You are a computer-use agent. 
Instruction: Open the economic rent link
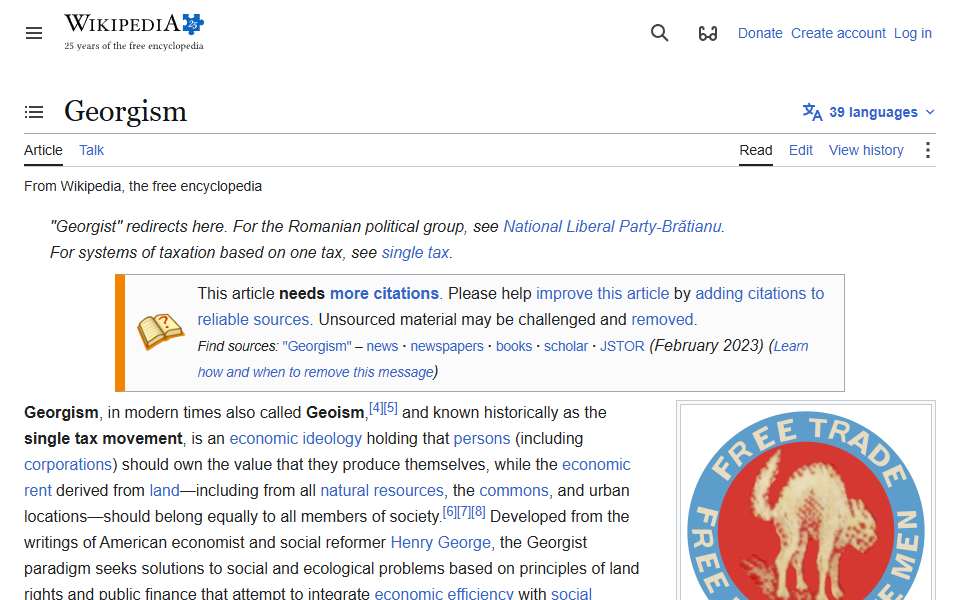pyautogui.click(x=596, y=464)
